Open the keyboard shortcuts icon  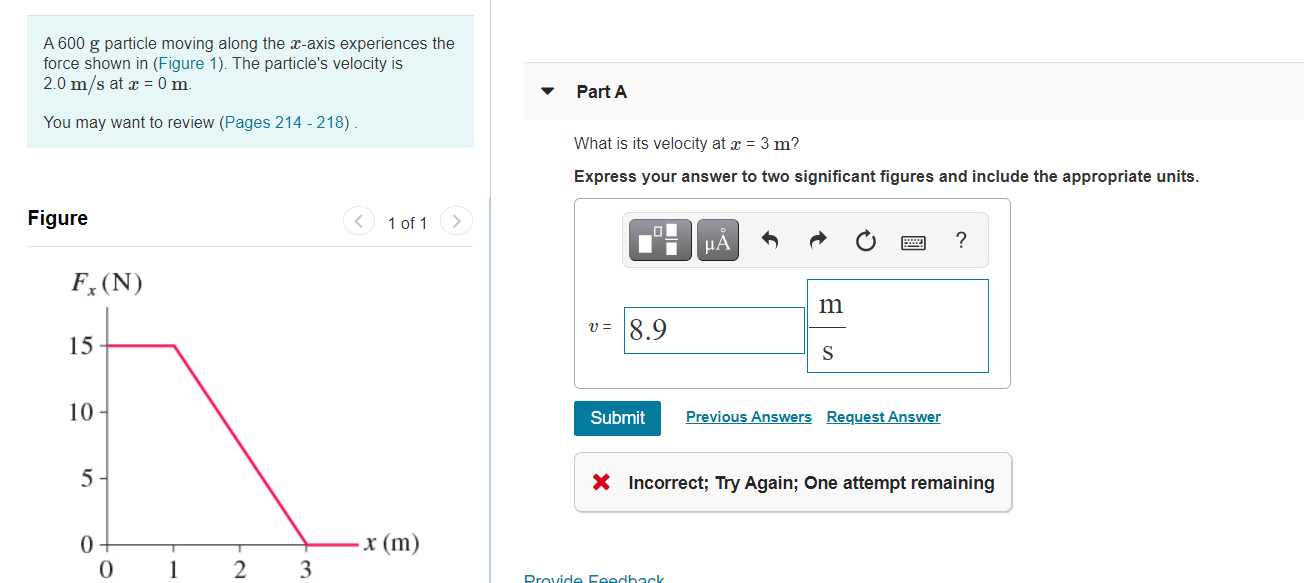click(x=913, y=241)
